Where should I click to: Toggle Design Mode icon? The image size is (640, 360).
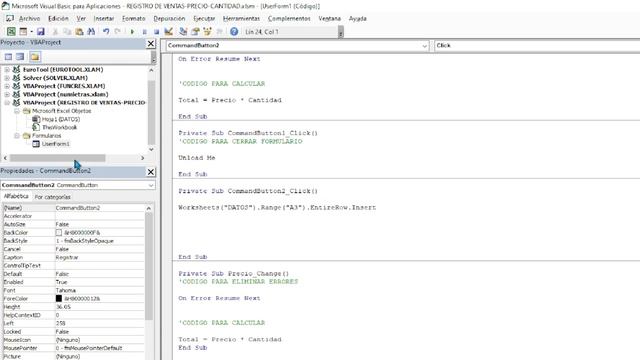(x=168, y=31)
